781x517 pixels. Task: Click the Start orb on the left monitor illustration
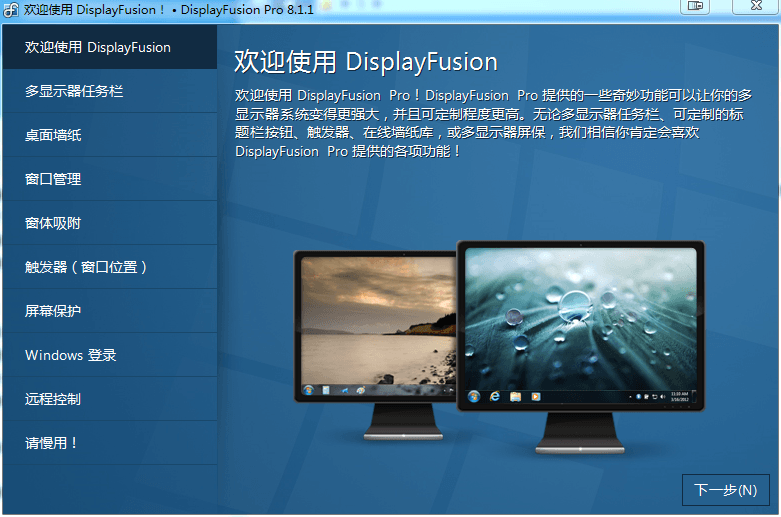pos(308,388)
